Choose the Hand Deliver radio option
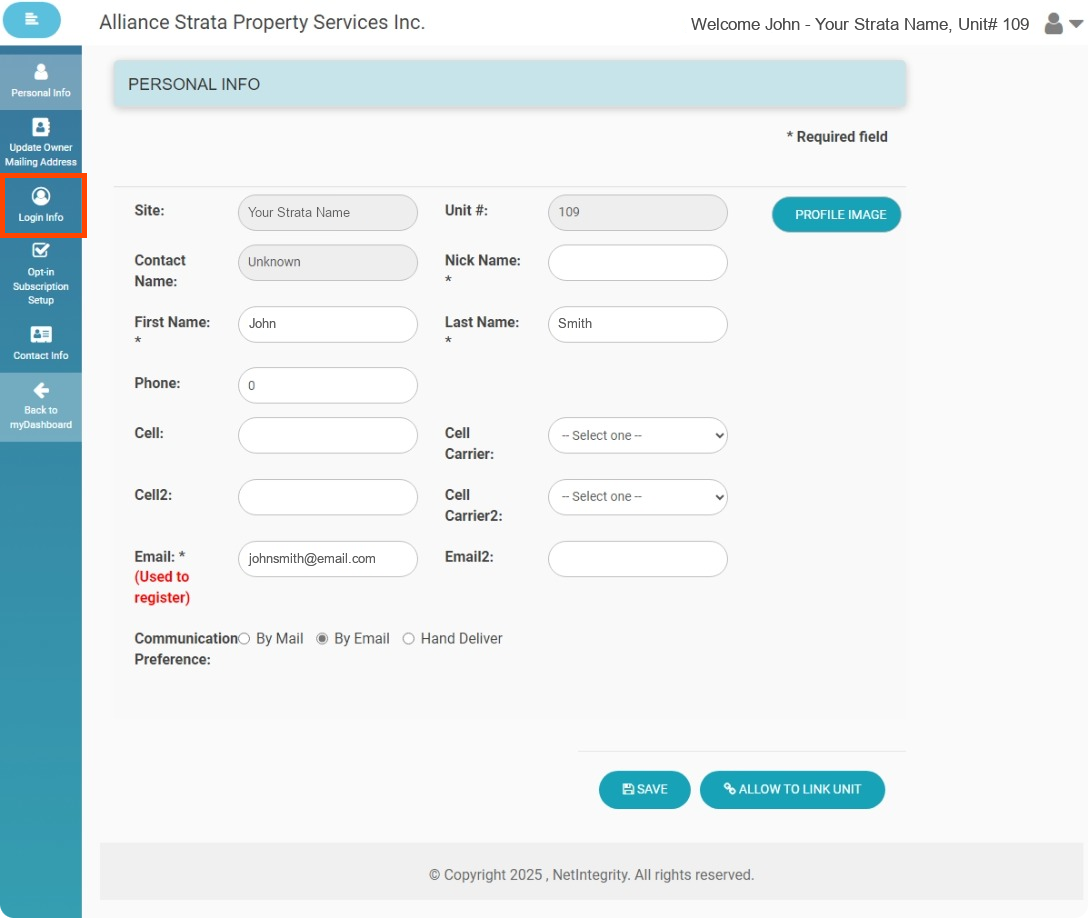 click(408, 639)
